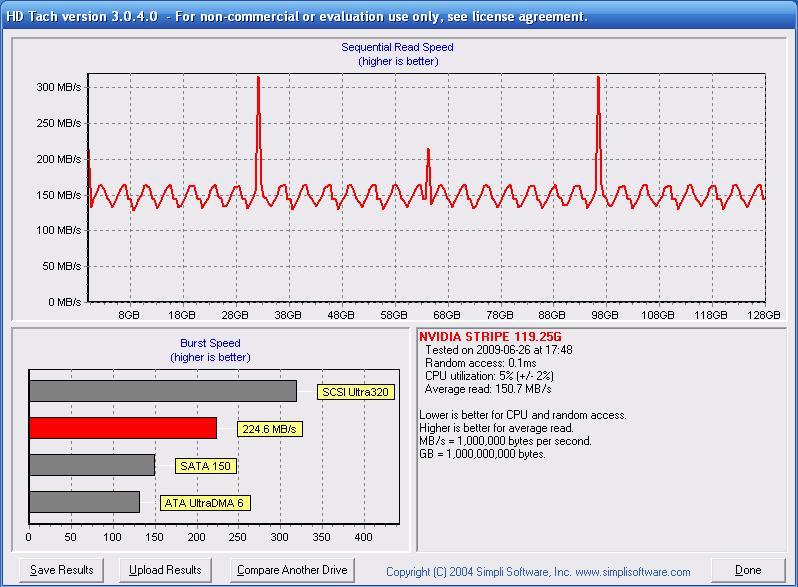Click the HD Tach title bar
798x587 pixels.
(x=399, y=16)
